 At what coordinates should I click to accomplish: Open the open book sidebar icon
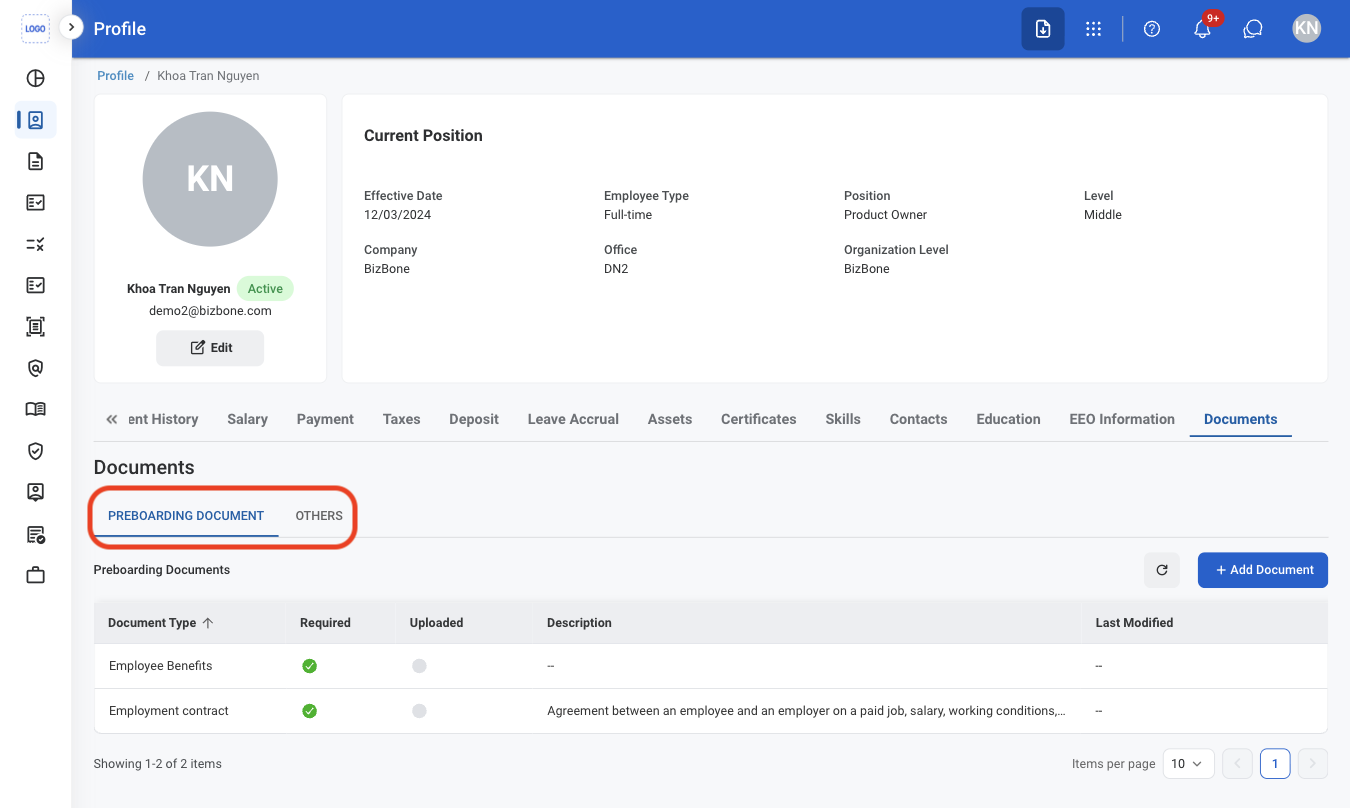[36, 409]
